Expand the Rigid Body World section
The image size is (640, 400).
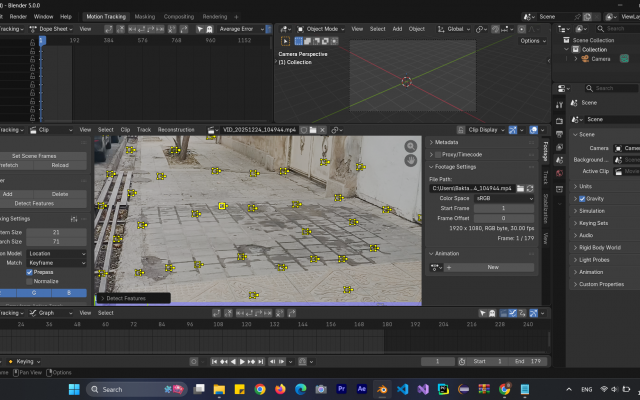click(x=599, y=247)
